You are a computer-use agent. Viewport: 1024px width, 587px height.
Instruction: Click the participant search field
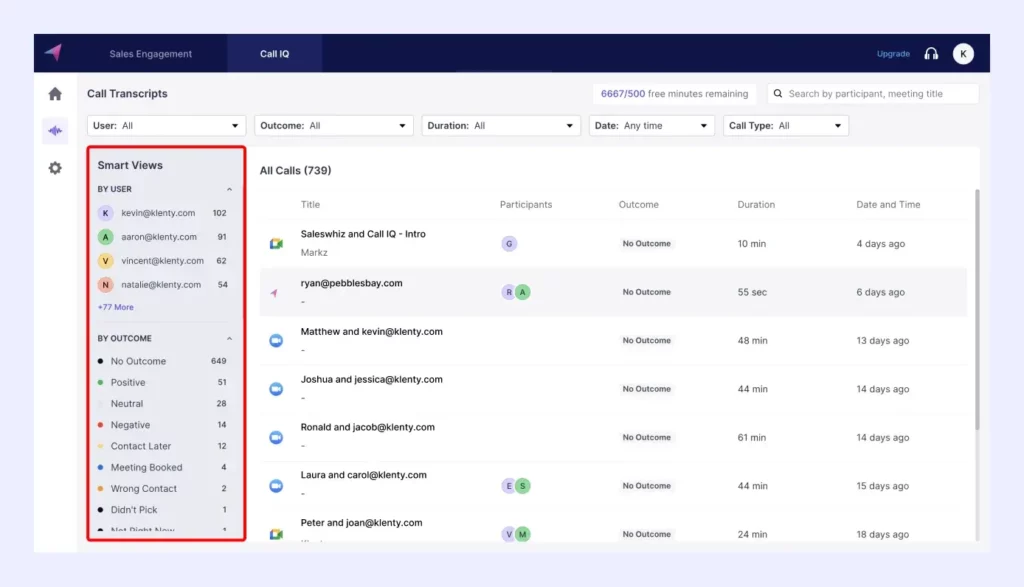[x=873, y=94]
